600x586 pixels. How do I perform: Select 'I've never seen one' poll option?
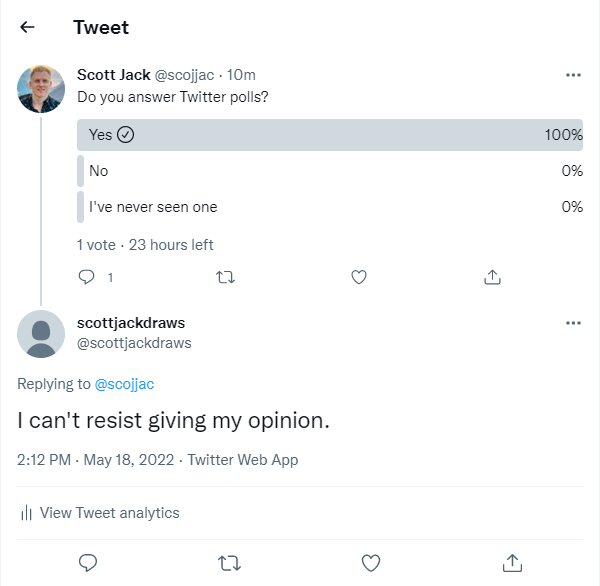pyautogui.click(x=330, y=207)
